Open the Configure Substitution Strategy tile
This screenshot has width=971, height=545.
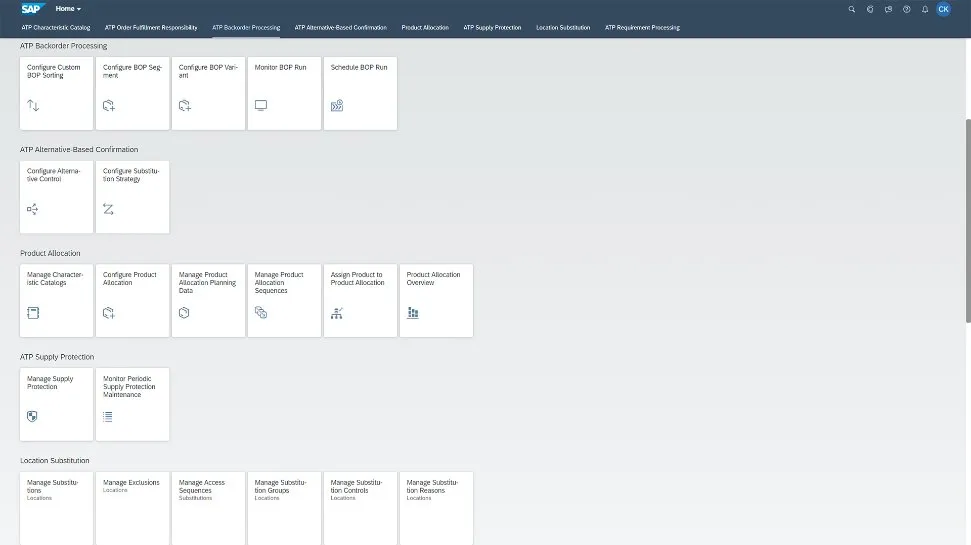coord(132,197)
